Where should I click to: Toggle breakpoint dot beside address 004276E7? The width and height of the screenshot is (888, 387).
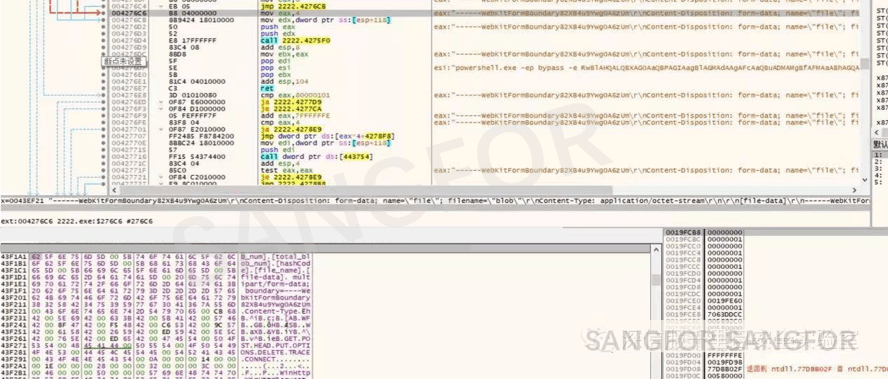point(103,88)
